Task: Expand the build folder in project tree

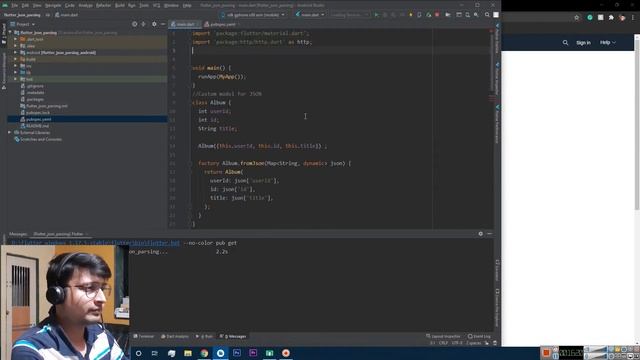Action: pyautogui.click(x=16, y=59)
